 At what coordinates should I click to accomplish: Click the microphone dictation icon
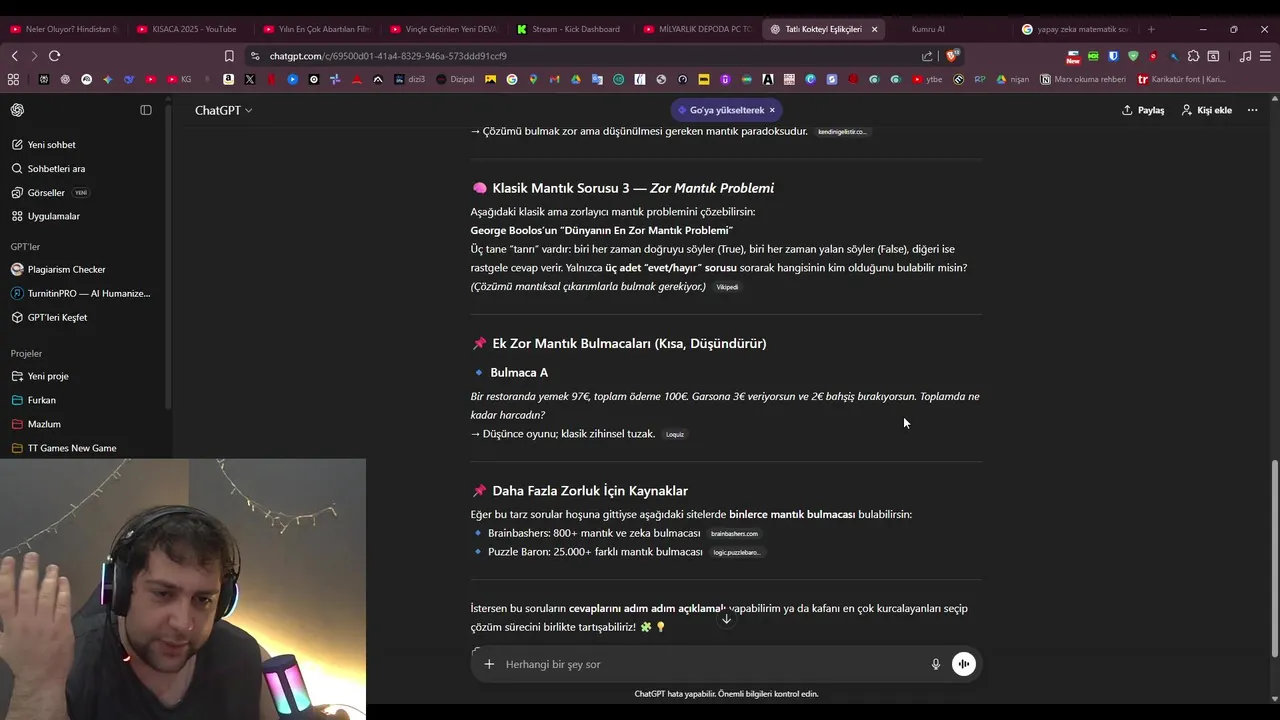coord(936,664)
